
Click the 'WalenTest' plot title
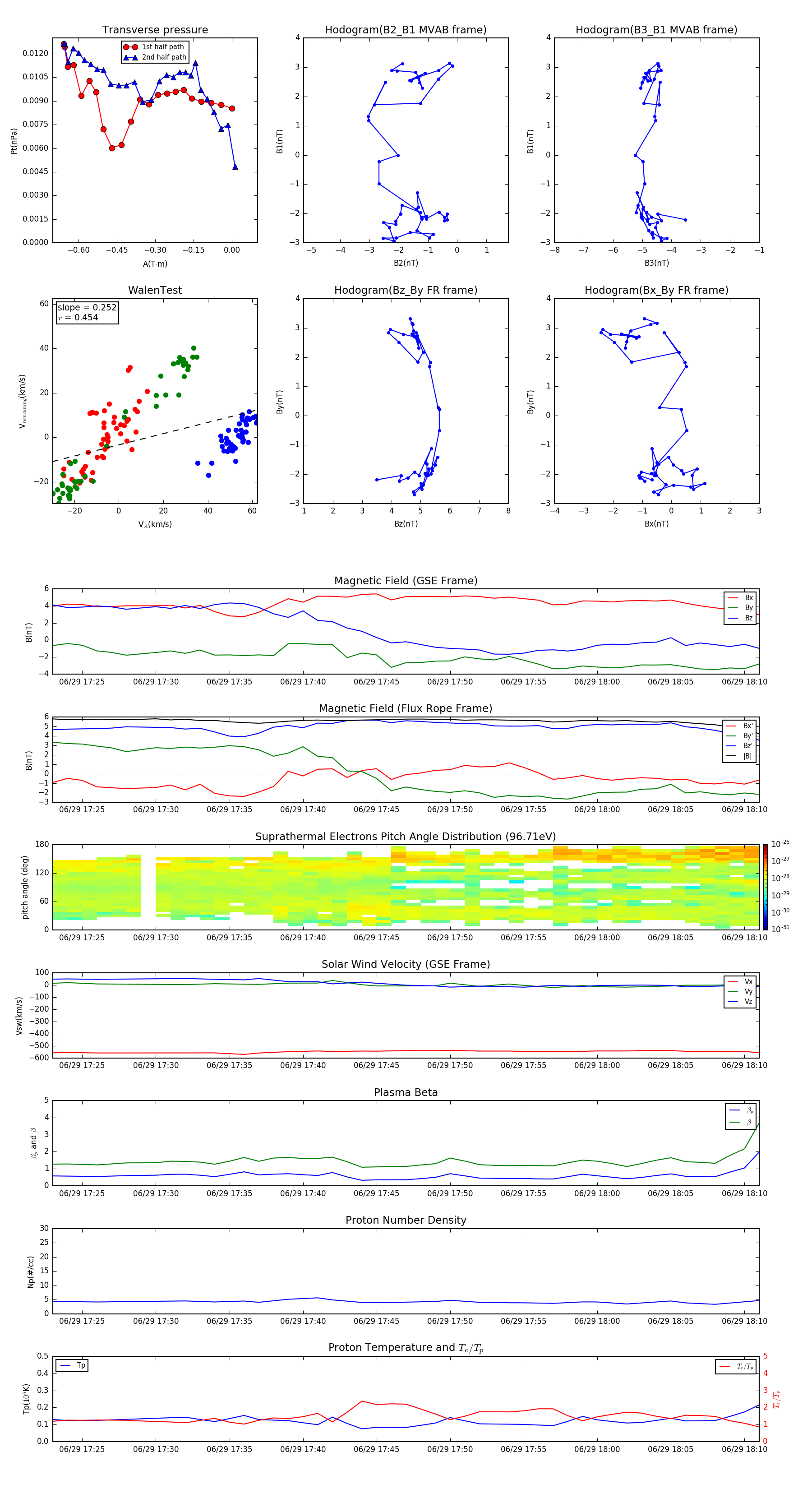click(155, 290)
